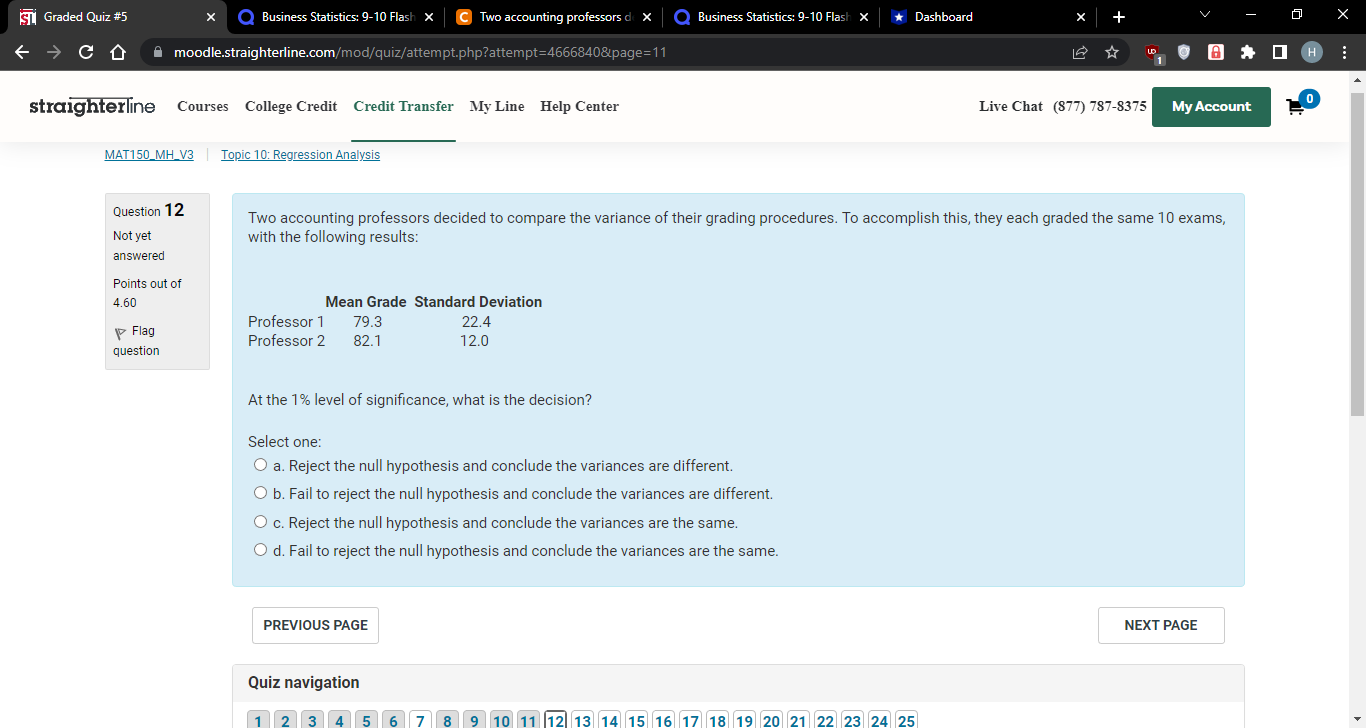Close the Graded Quiz #5 tab
Viewport: 1366px width, 728px height.
click(x=211, y=17)
